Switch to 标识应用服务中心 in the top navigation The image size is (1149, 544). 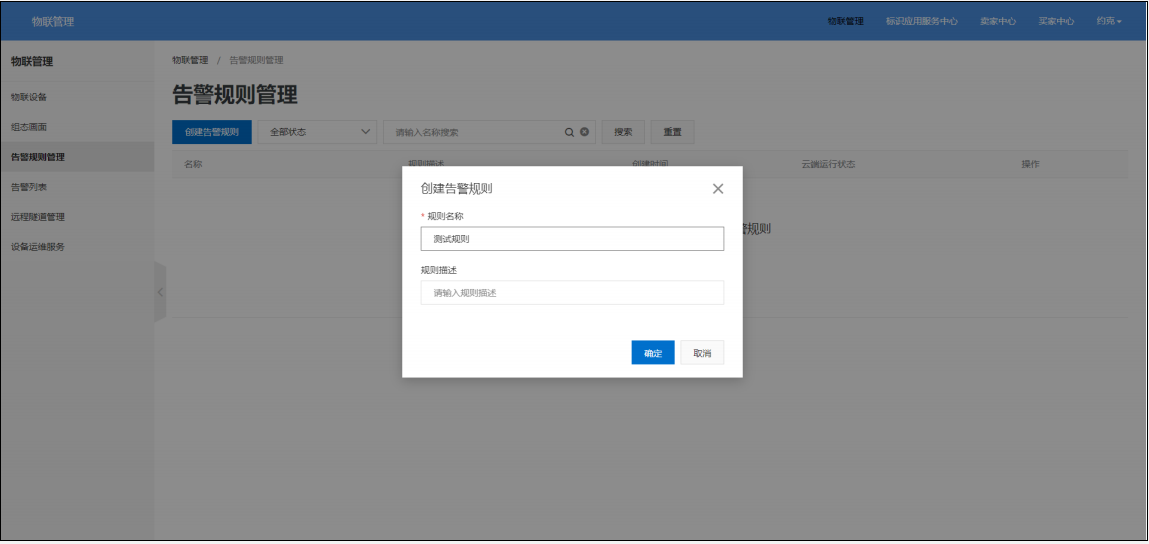tap(921, 21)
